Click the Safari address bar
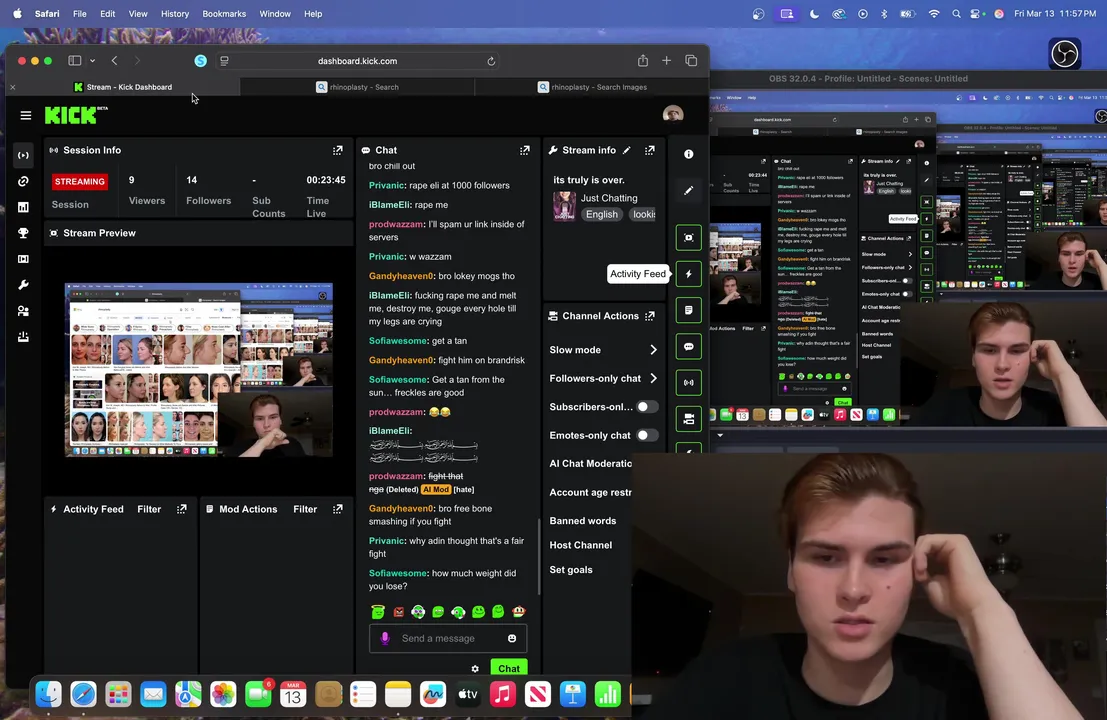The image size is (1107, 720). (x=357, y=61)
